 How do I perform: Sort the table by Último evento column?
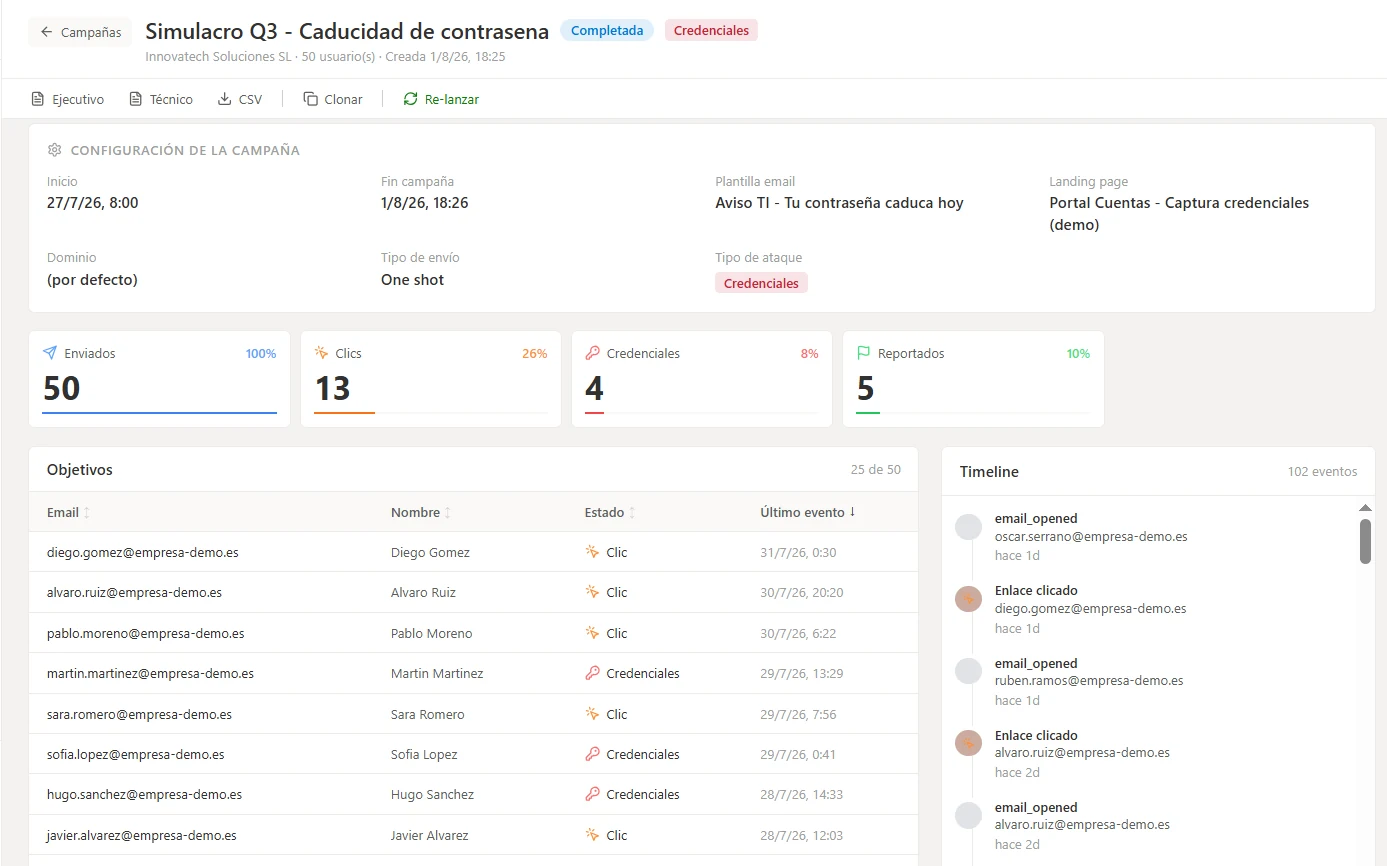[x=808, y=512]
